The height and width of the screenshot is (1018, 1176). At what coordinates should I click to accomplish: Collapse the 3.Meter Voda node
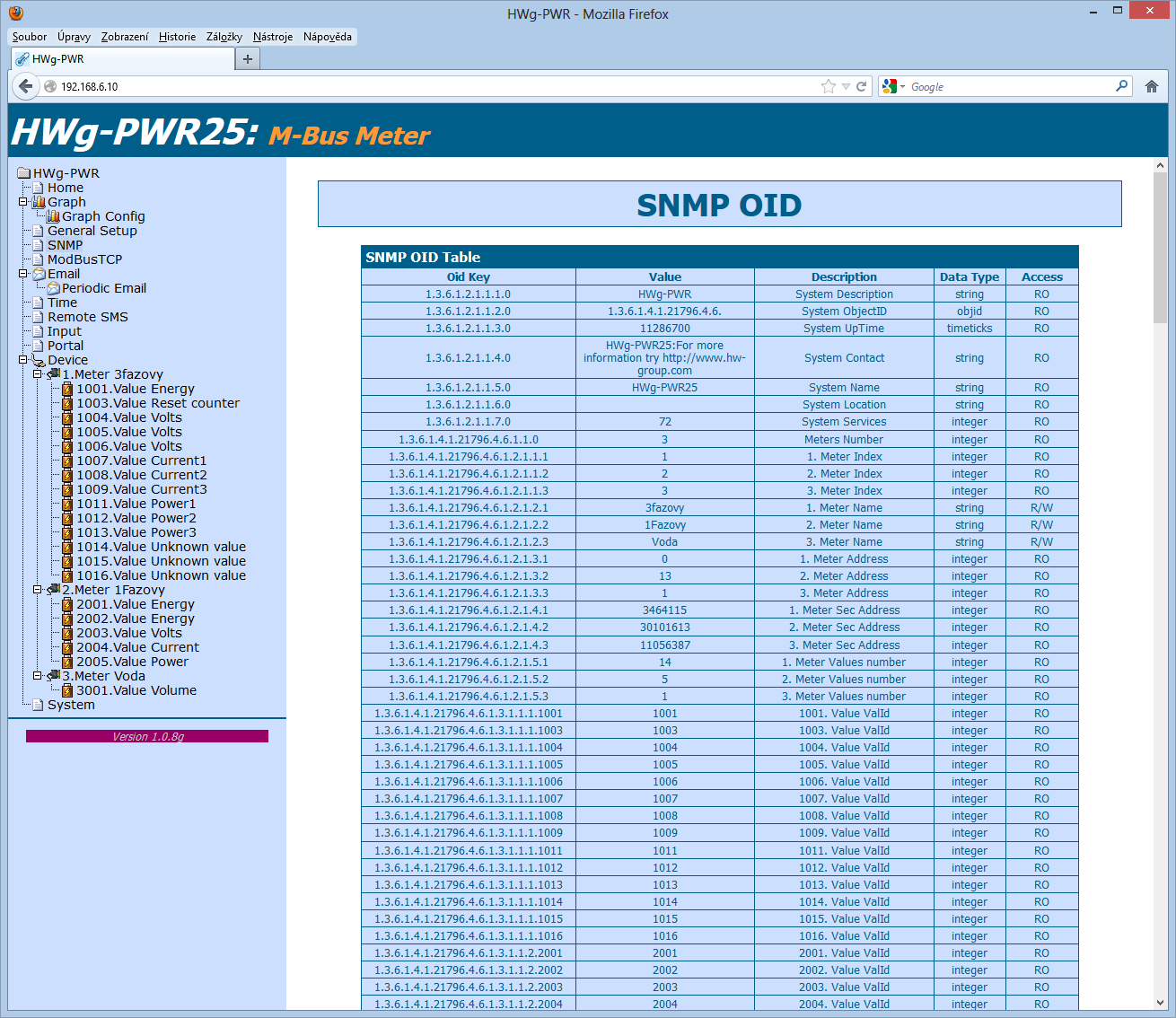point(38,676)
